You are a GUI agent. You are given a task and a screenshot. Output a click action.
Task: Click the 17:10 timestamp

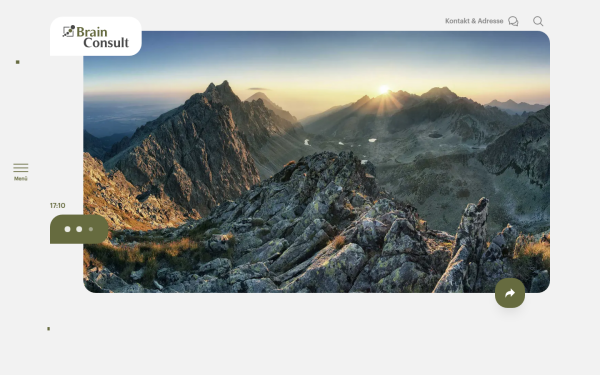click(x=57, y=205)
